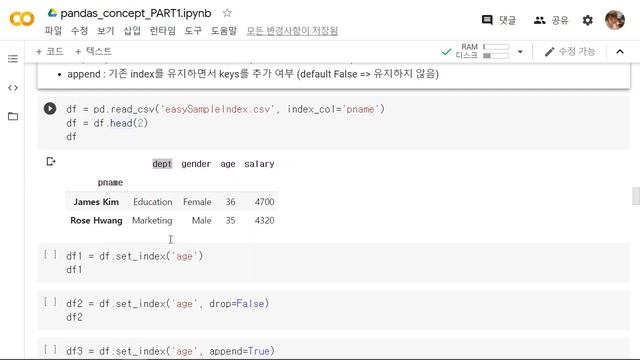Add a new code cell with + 코드
The width and height of the screenshot is (640, 360).
click(x=49, y=51)
